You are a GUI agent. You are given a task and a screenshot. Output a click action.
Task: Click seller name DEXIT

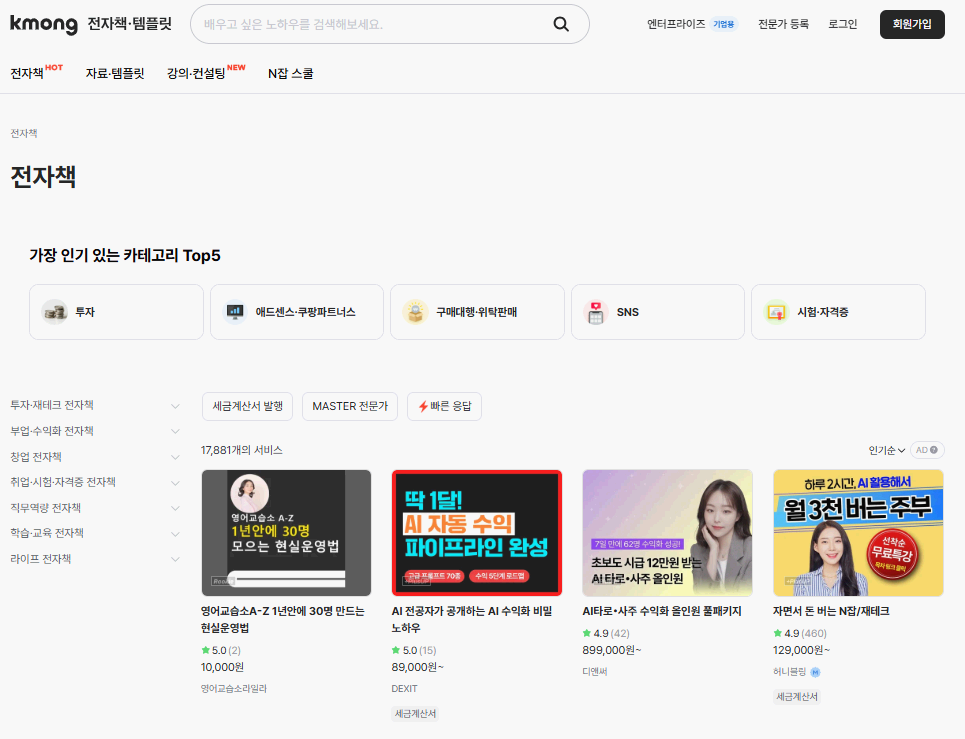click(404, 689)
